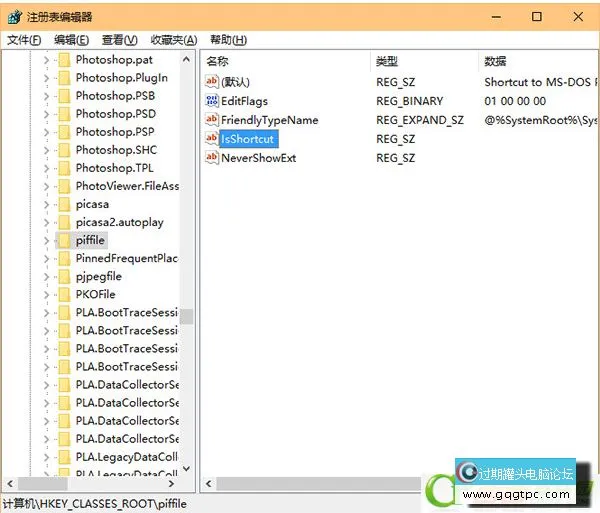
Task: Click tree pane scroll right arrow
Action: point(171,484)
